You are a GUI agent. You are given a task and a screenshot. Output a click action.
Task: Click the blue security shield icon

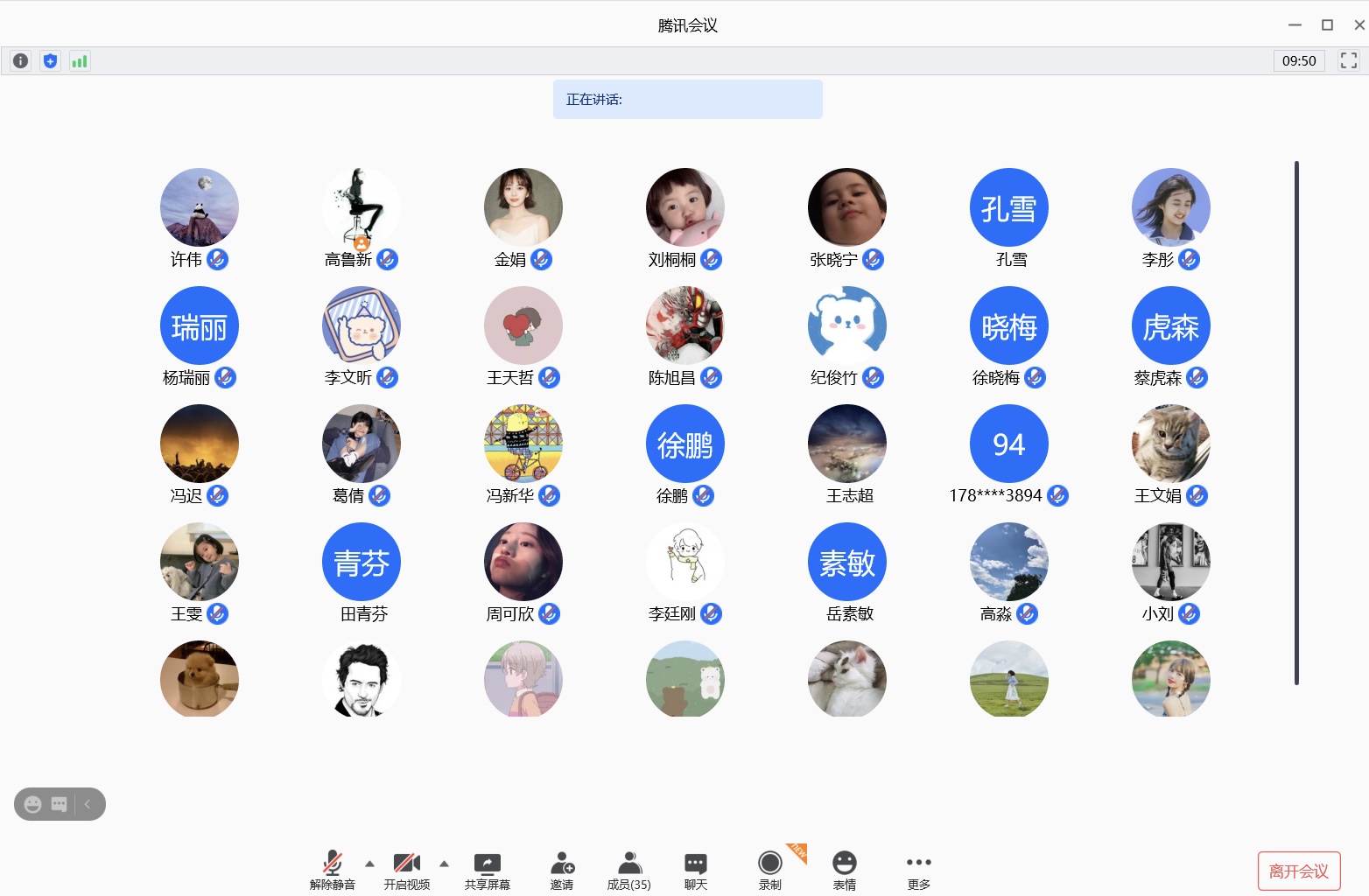[x=50, y=61]
